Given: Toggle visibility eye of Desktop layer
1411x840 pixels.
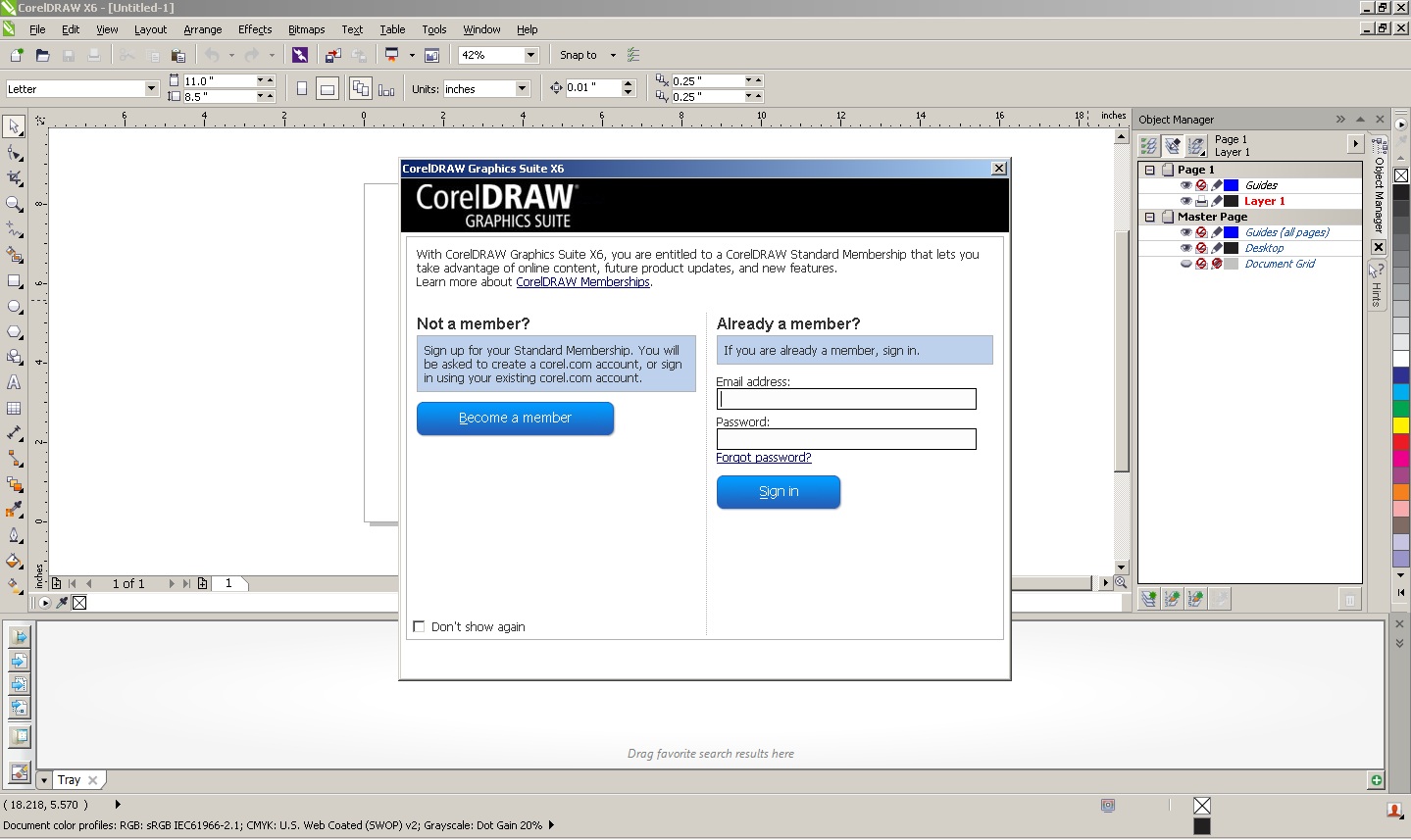Looking at the screenshot, I should pyautogui.click(x=1185, y=248).
